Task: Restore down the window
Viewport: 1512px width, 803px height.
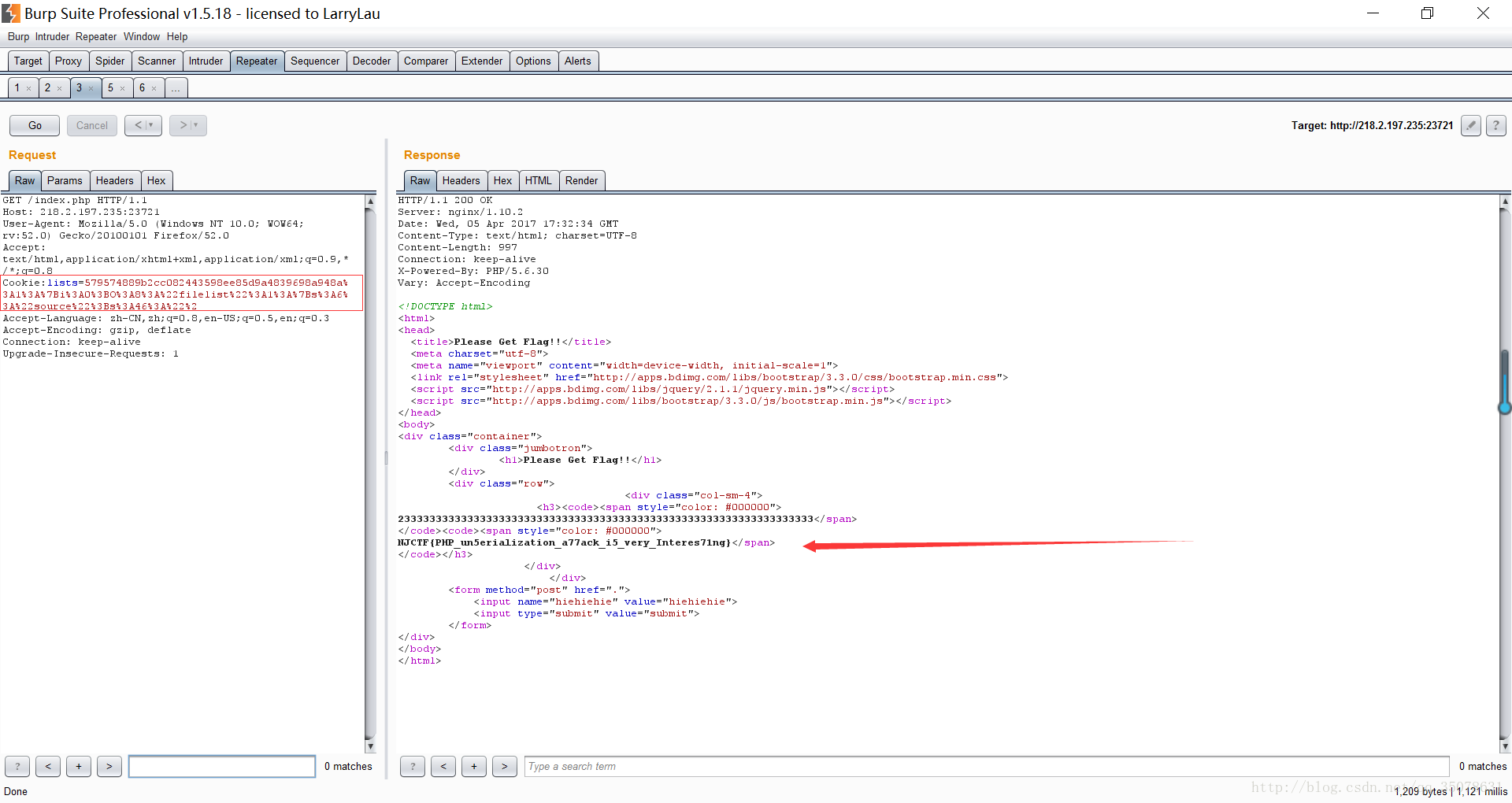Action: point(1427,13)
